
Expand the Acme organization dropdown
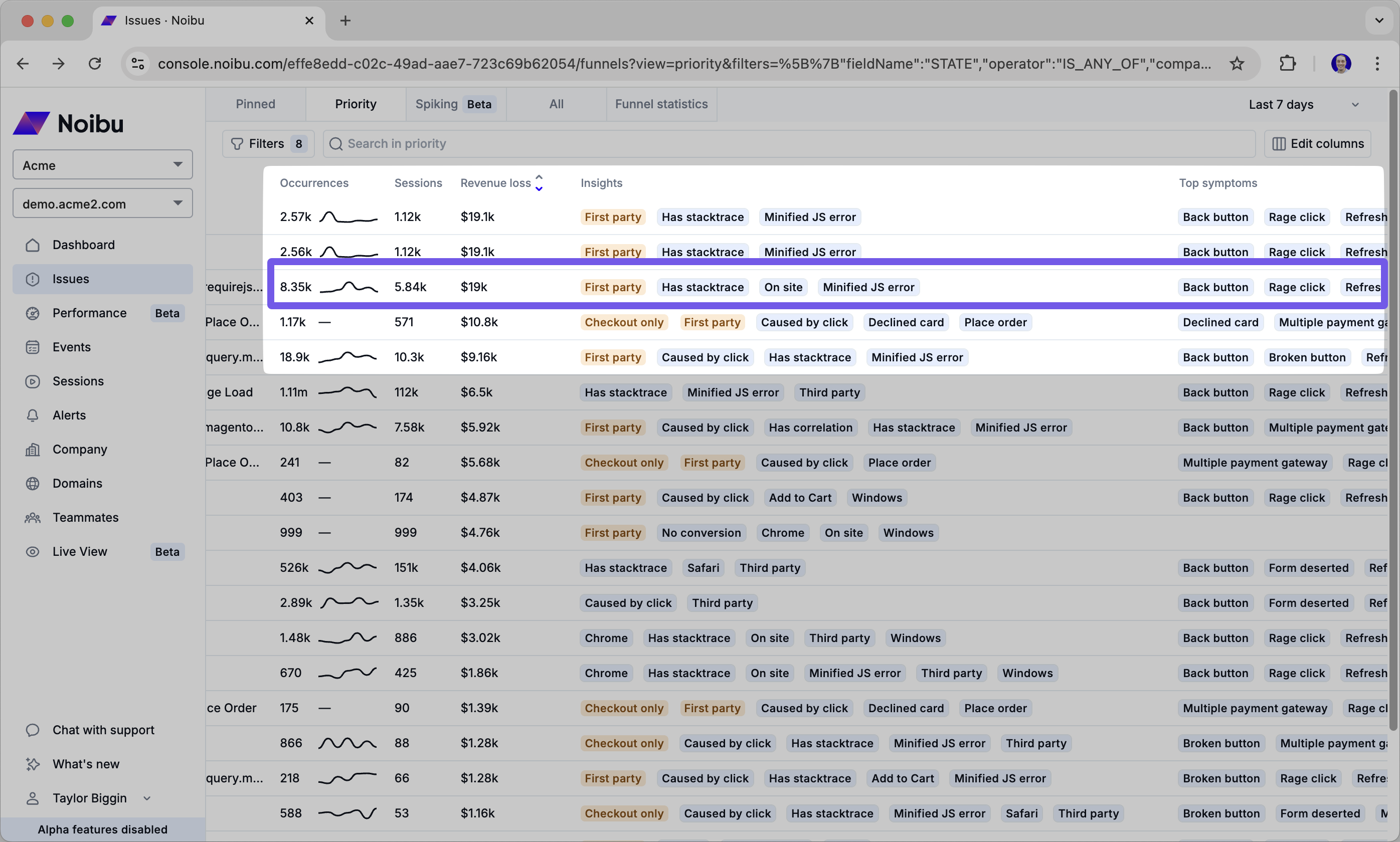coord(103,165)
